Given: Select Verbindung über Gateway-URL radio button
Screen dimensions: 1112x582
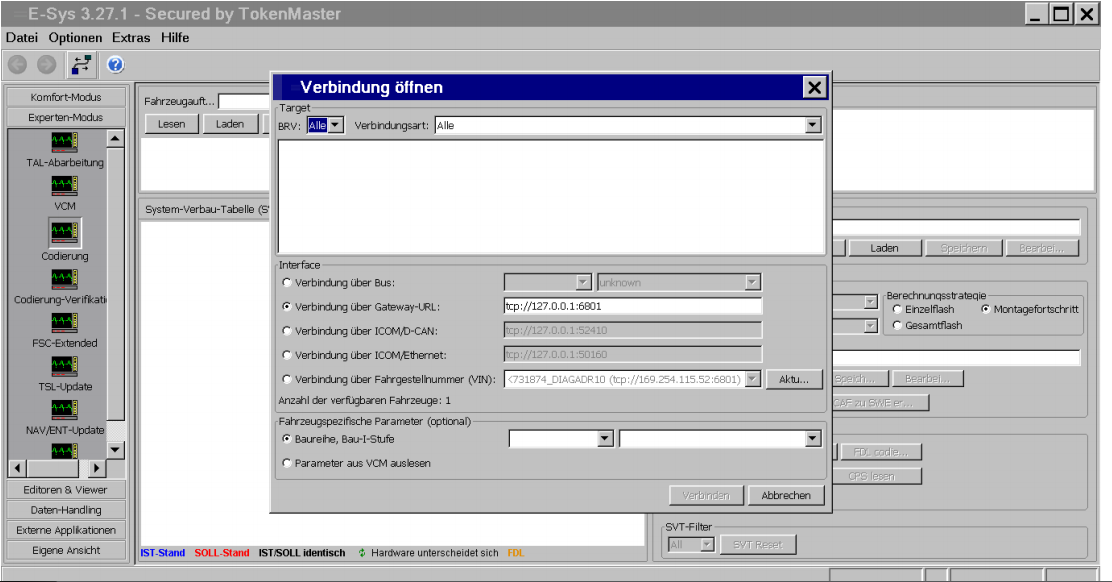Looking at the screenshot, I should [x=287, y=306].
